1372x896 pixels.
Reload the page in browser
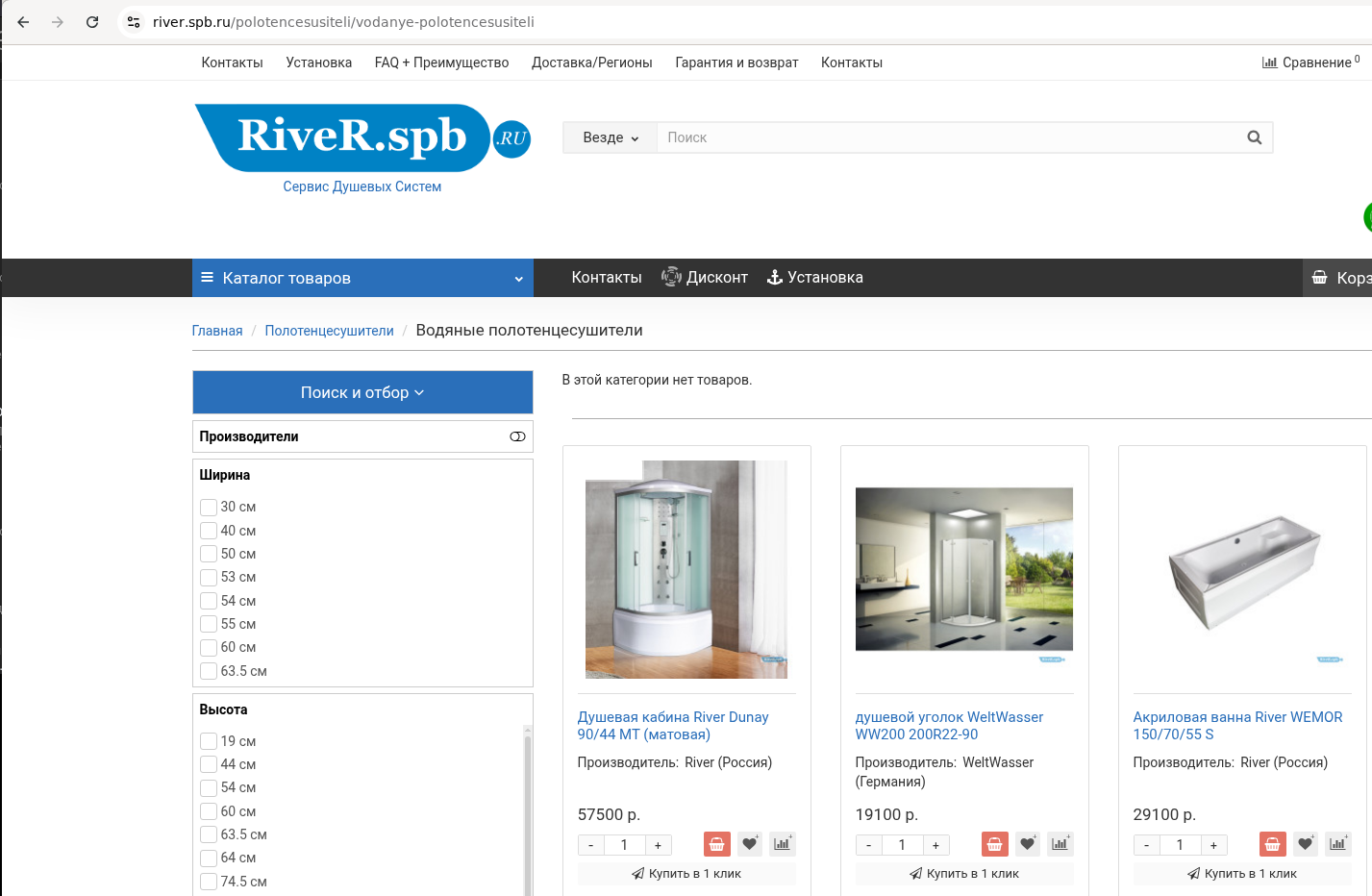click(92, 21)
